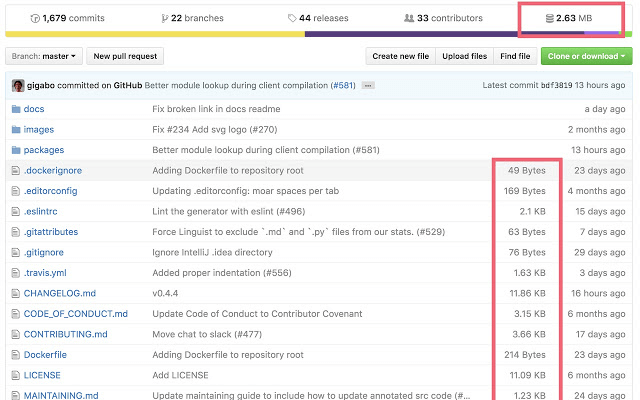Open the latest commit hash bdf3819
The image size is (640, 400).
pyautogui.click(x=558, y=86)
